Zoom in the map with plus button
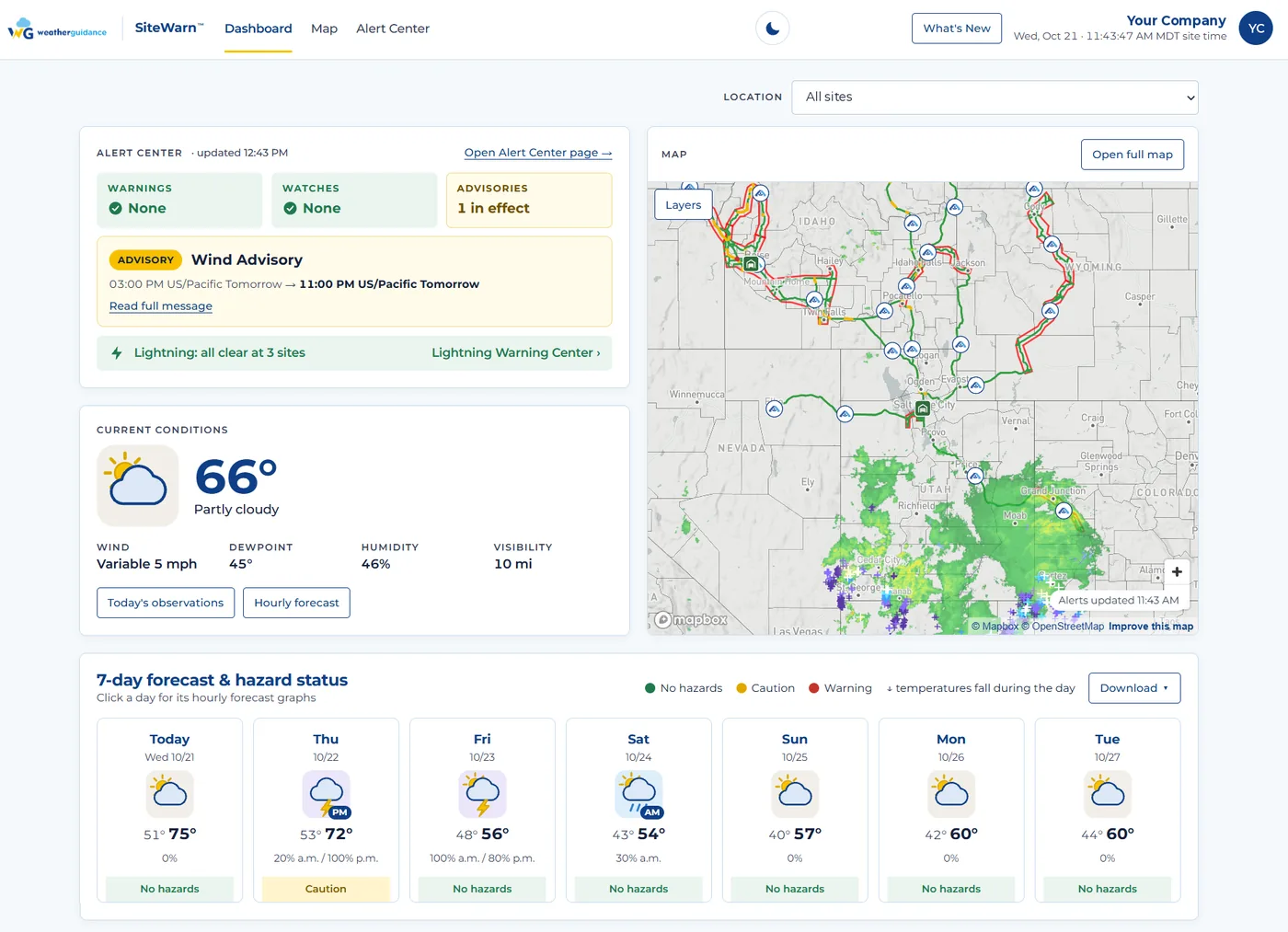1288x932 pixels. pos(1177,571)
